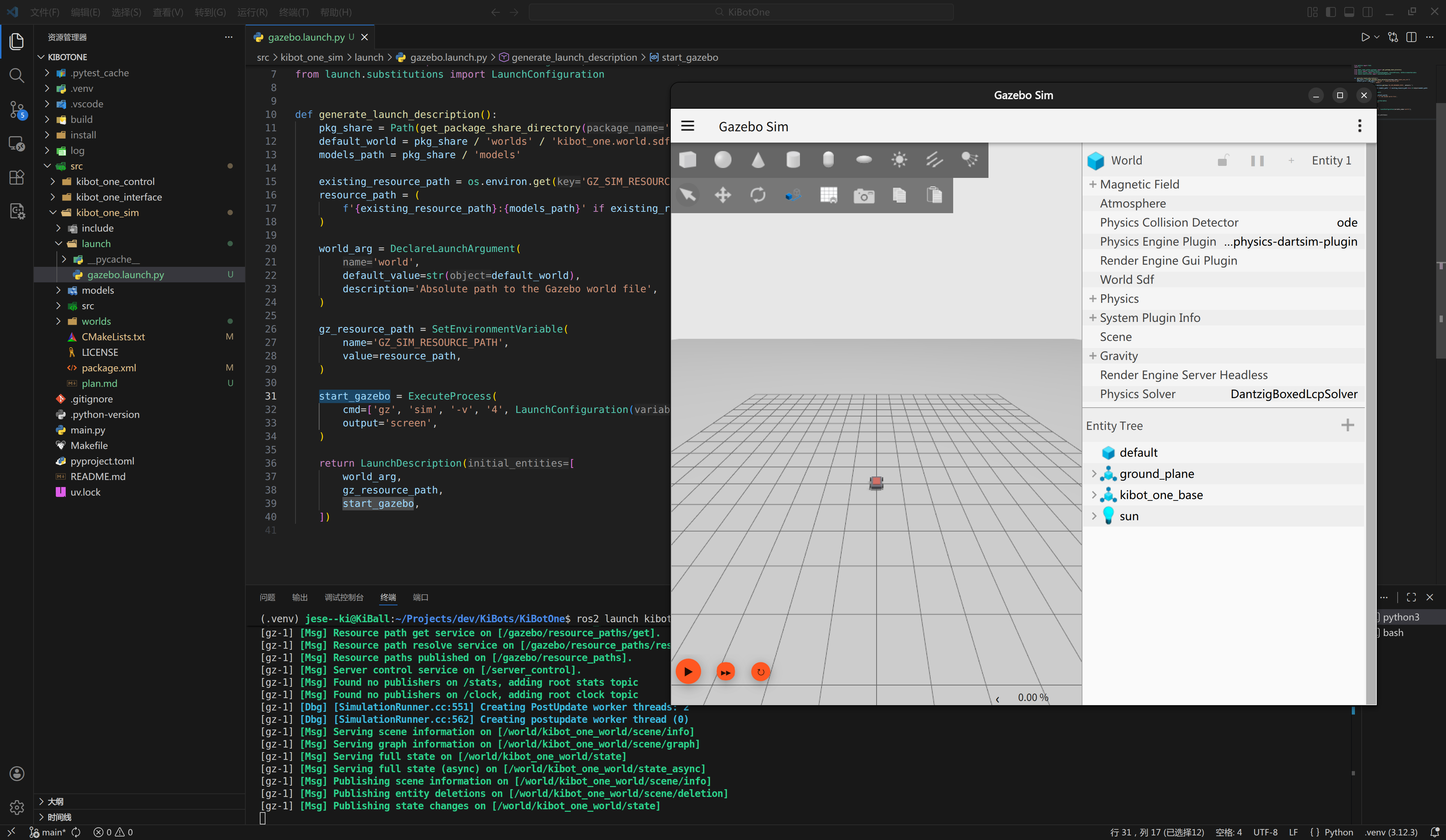1446x840 pixels.
Task: Expand the Magnetic Field component
Action: [1093, 184]
